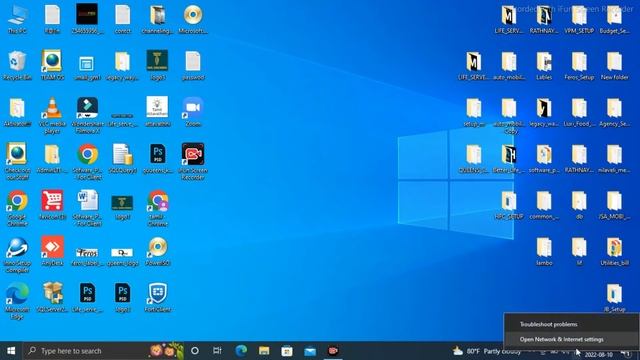Select the Zoom shortcut
Viewport: 640px width, 360px height.
click(x=193, y=112)
